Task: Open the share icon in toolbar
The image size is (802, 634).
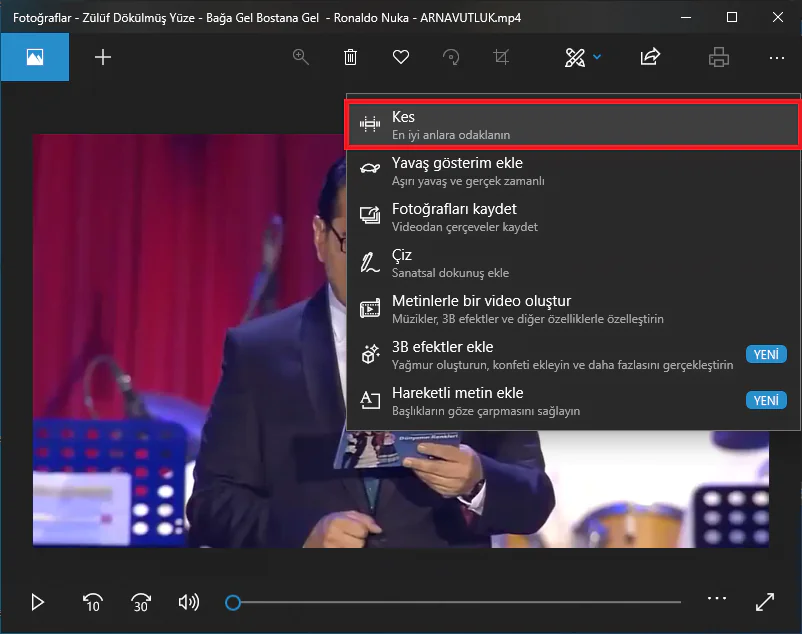Action: coord(650,57)
